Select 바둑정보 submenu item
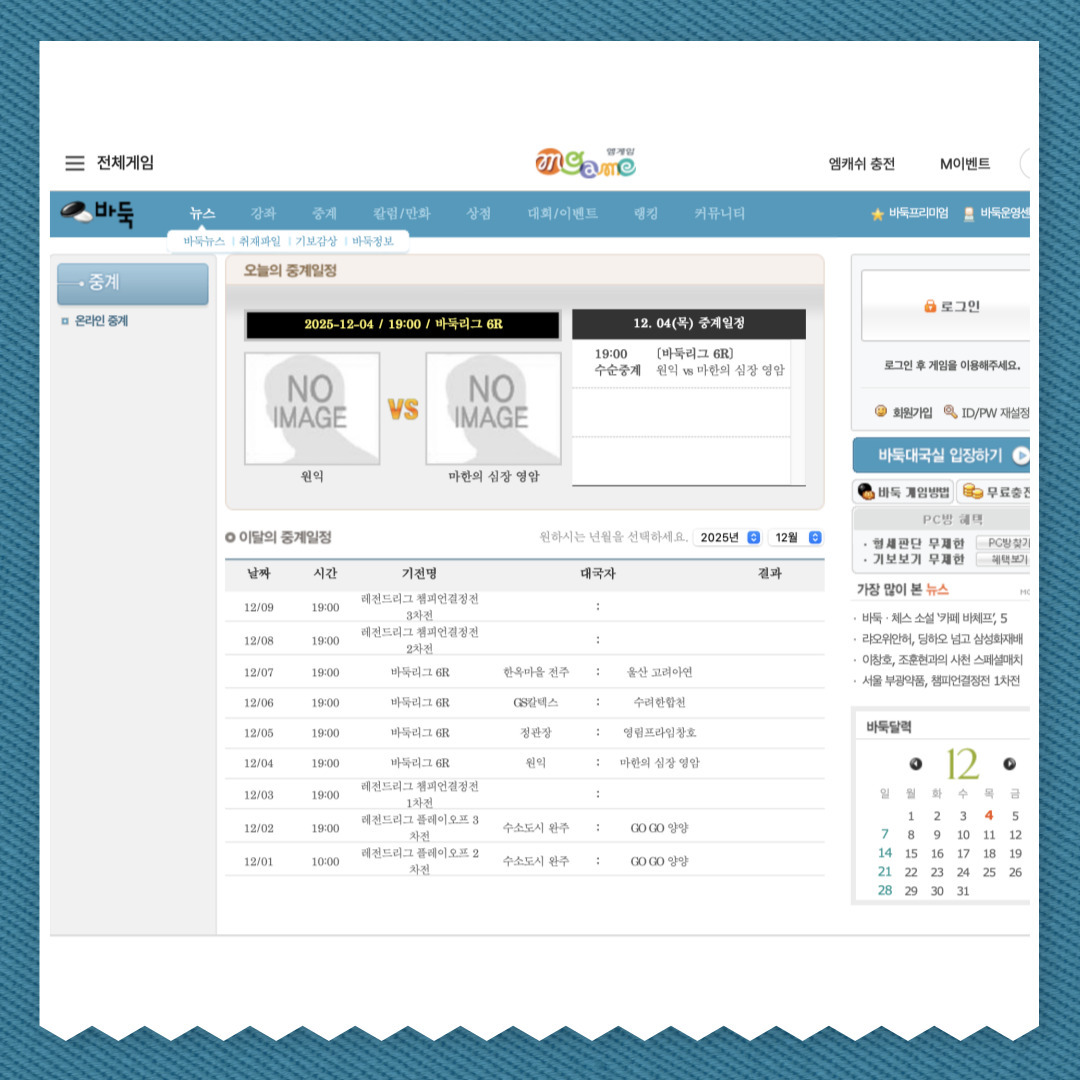This screenshot has height=1080, width=1080. [373, 241]
